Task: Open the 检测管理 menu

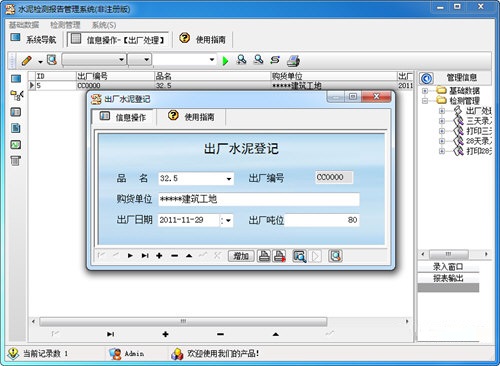Action: click(65, 25)
